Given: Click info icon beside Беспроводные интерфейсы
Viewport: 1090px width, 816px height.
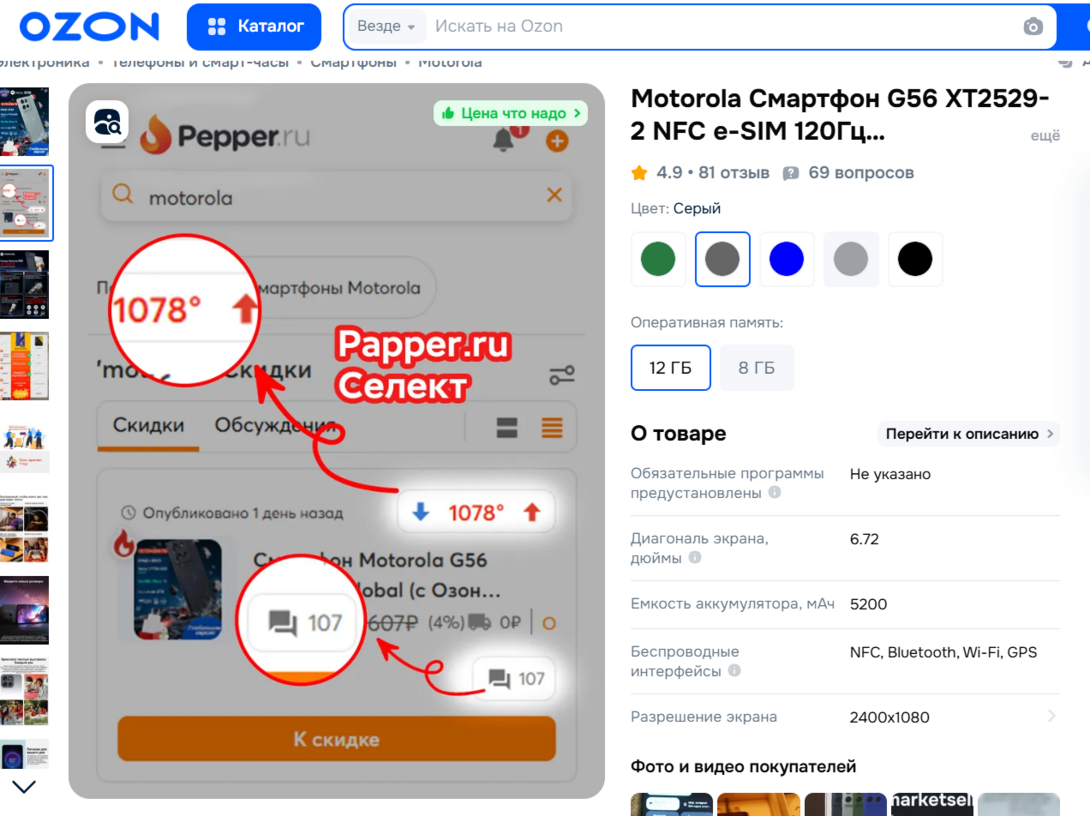Looking at the screenshot, I should [x=734, y=671].
